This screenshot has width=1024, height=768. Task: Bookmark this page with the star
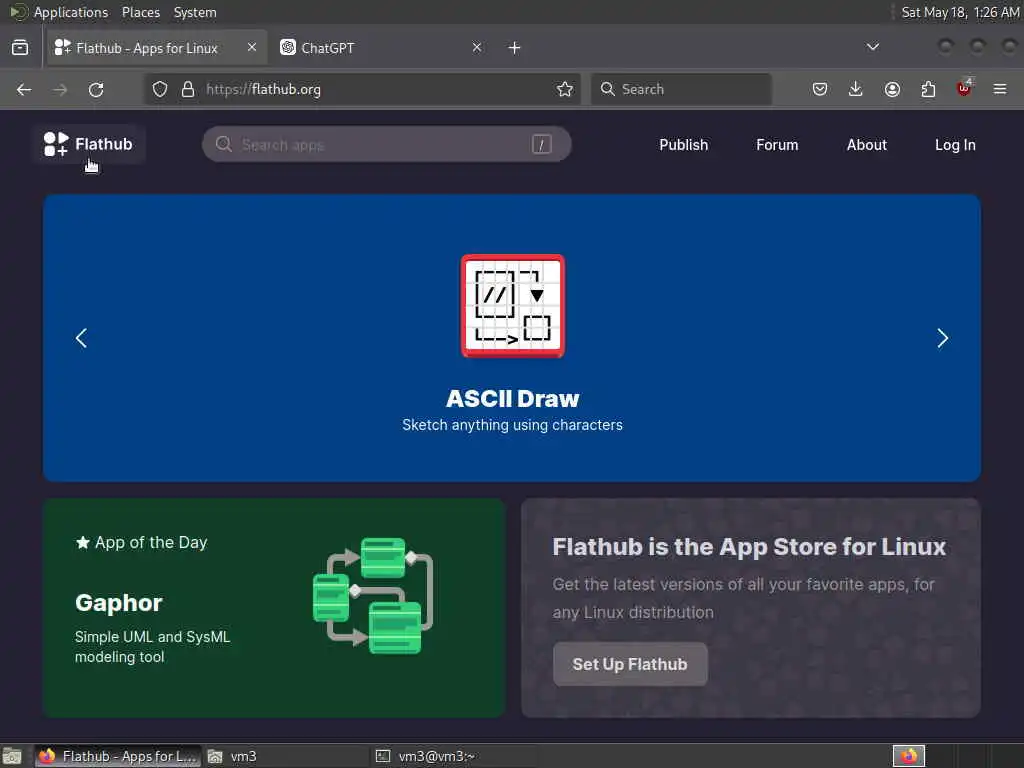[x=565, y=89]
